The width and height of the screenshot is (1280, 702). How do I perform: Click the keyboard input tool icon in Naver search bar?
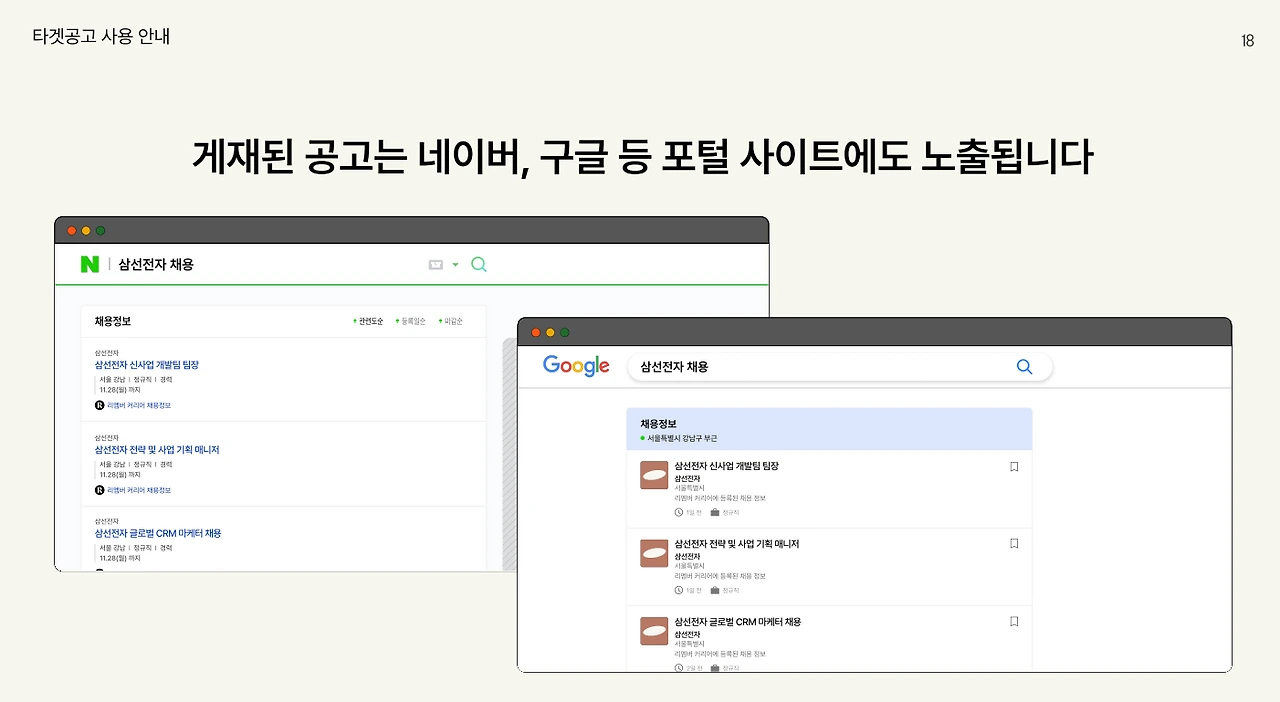pyautogui.click(x=436, y=264)
